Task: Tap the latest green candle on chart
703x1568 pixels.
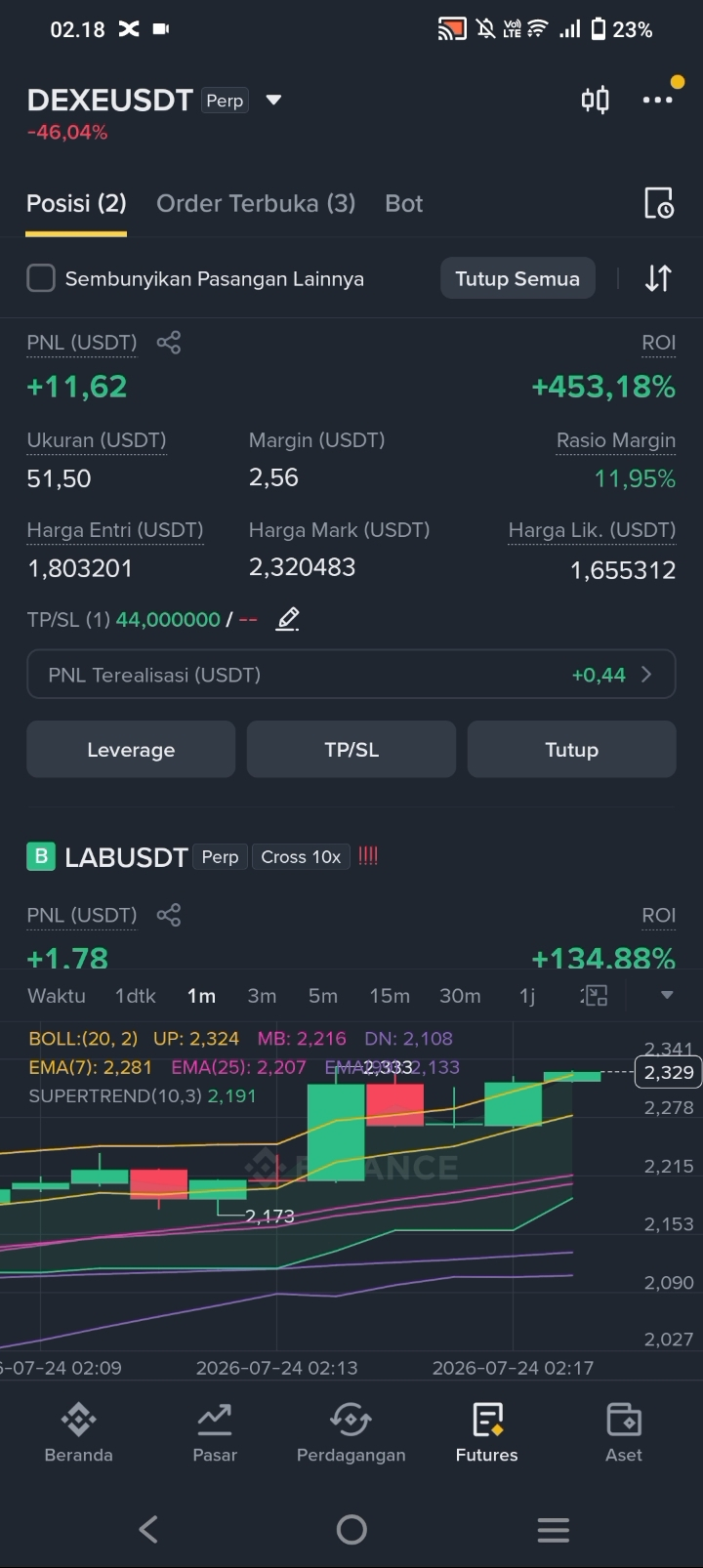Action: [x=572, y=1076]
